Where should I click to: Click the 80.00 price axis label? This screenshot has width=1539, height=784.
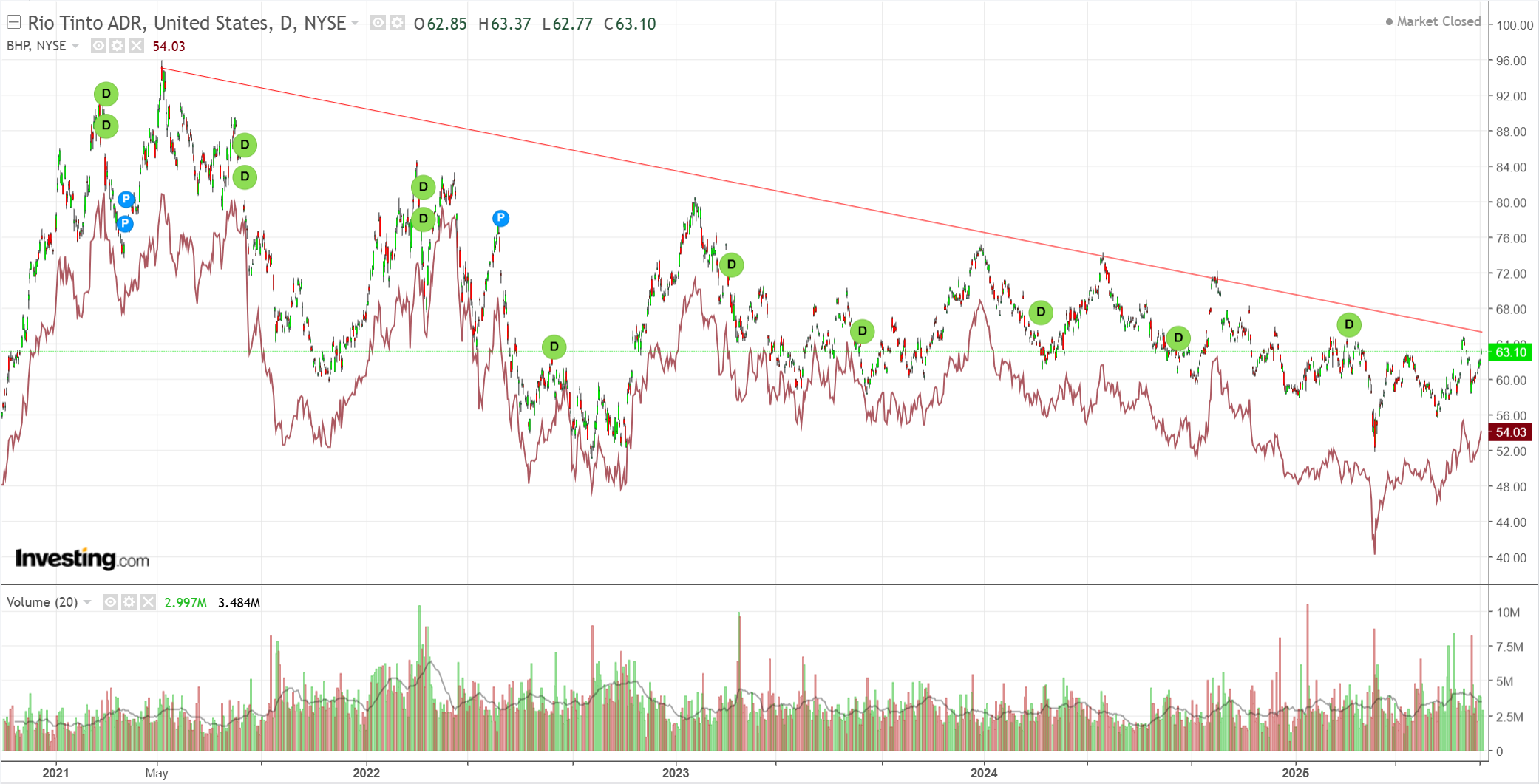click(x=1512, y=202)
